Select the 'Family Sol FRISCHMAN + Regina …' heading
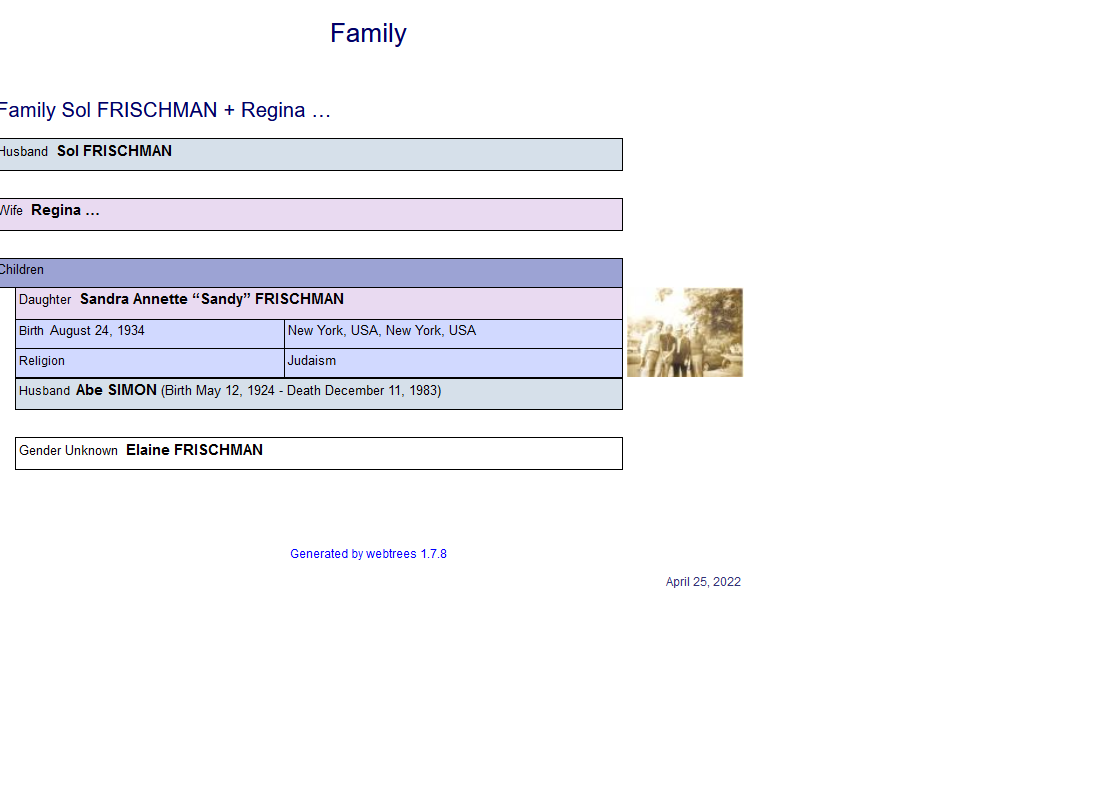The image size is (1093, 789). tap(165, 111)
